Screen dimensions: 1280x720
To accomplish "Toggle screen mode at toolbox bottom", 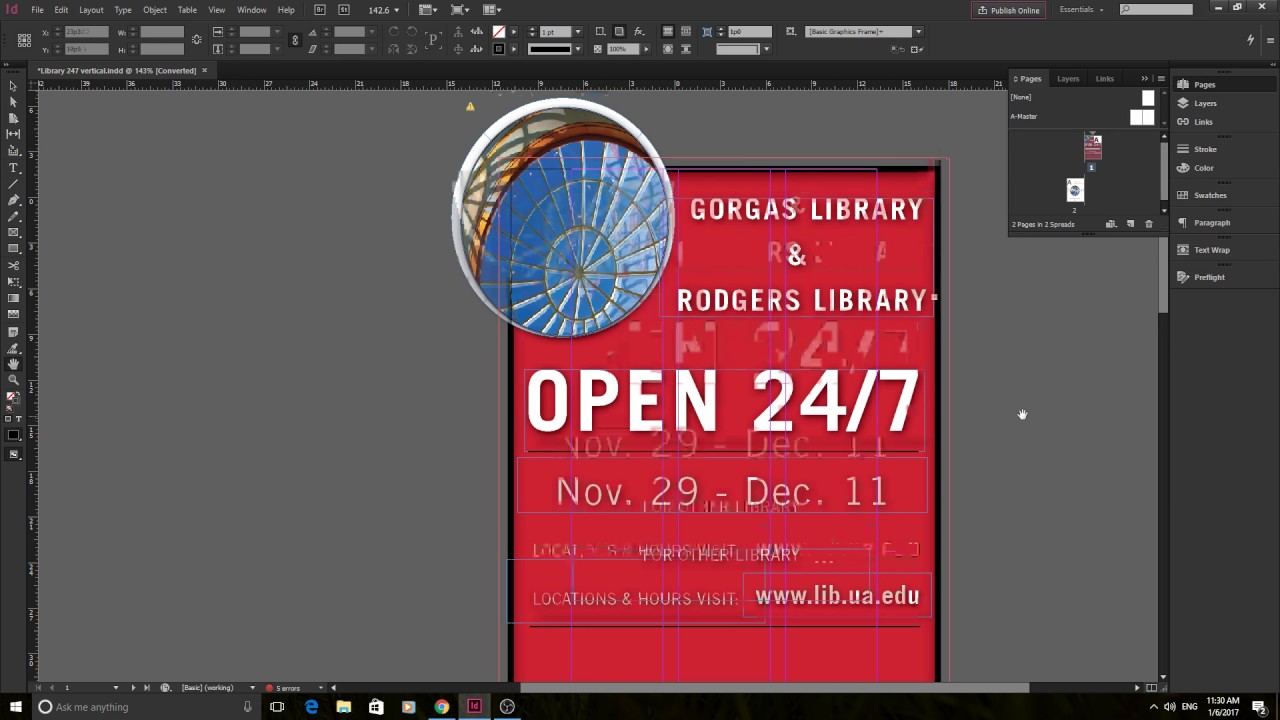I will pos(13,454).
